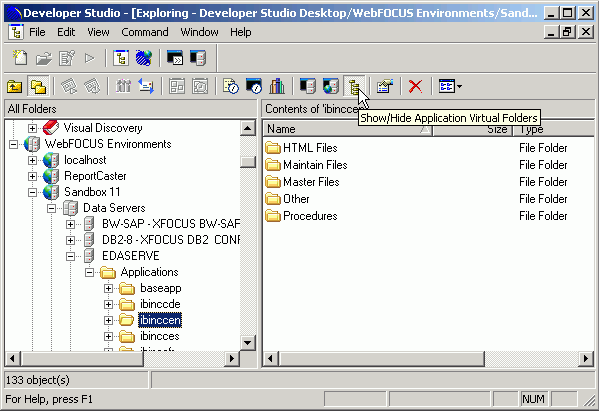Collapse the EDASERVE tree node
Screen dimensions: 599x411
(x=70, y=256)
